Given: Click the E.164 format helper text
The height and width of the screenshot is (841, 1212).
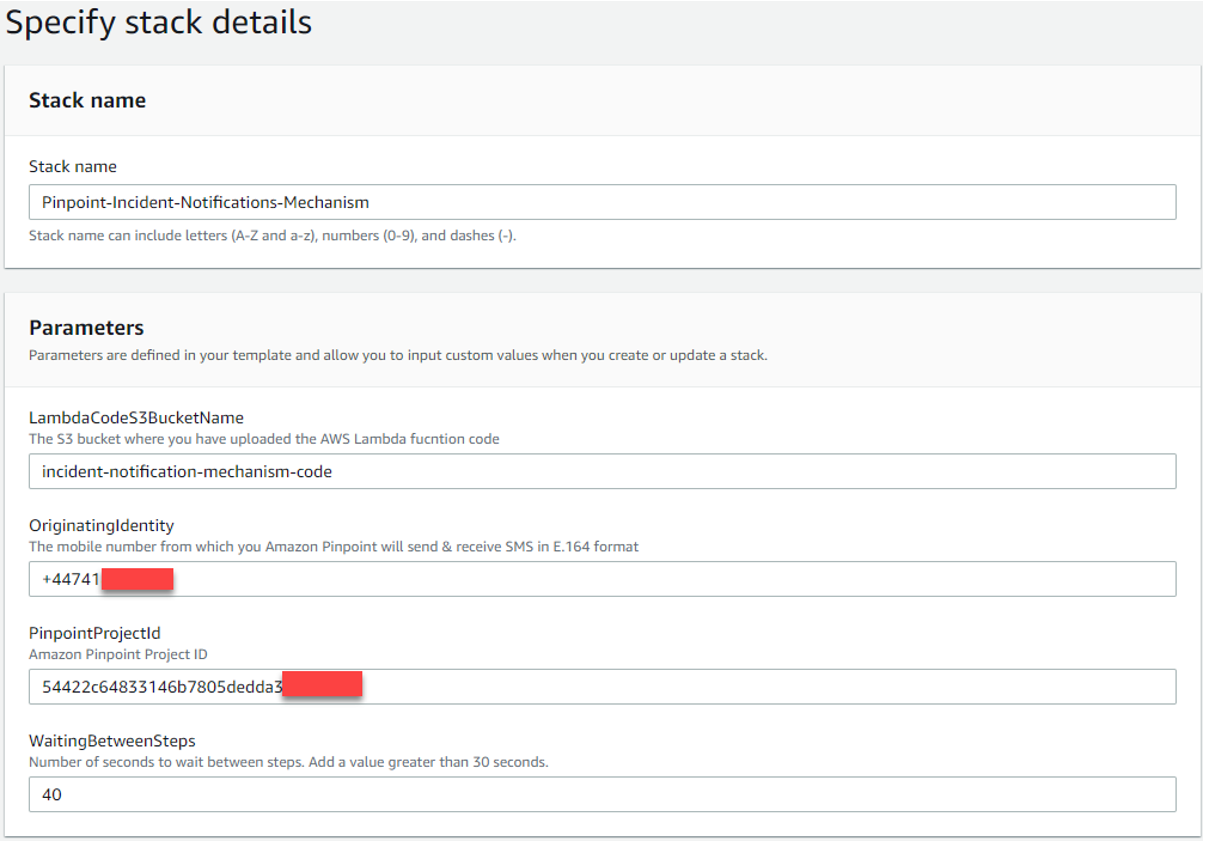Looking at the screenshot, I should coord(333,546).
